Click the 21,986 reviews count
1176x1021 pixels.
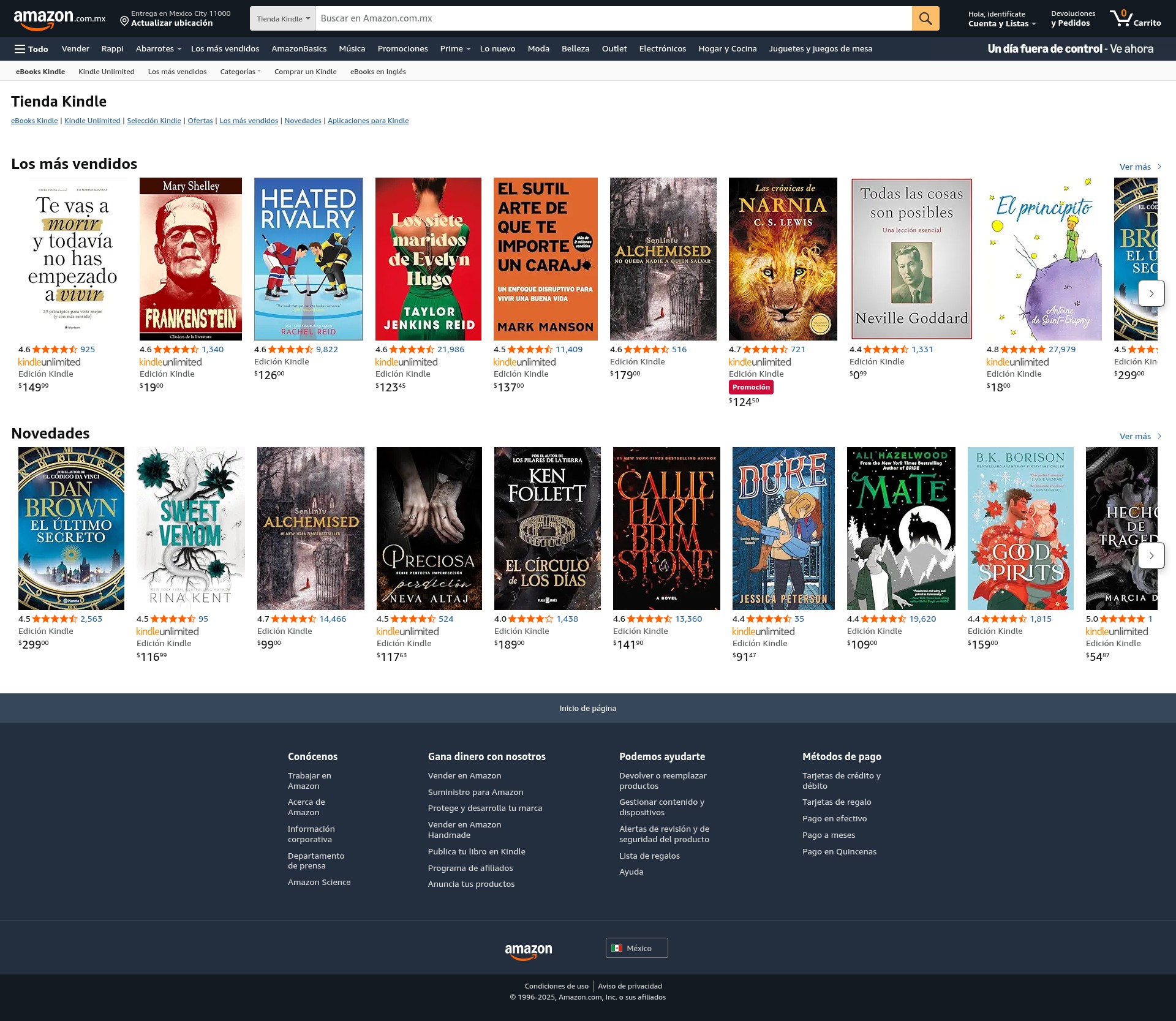click(451, 349)
